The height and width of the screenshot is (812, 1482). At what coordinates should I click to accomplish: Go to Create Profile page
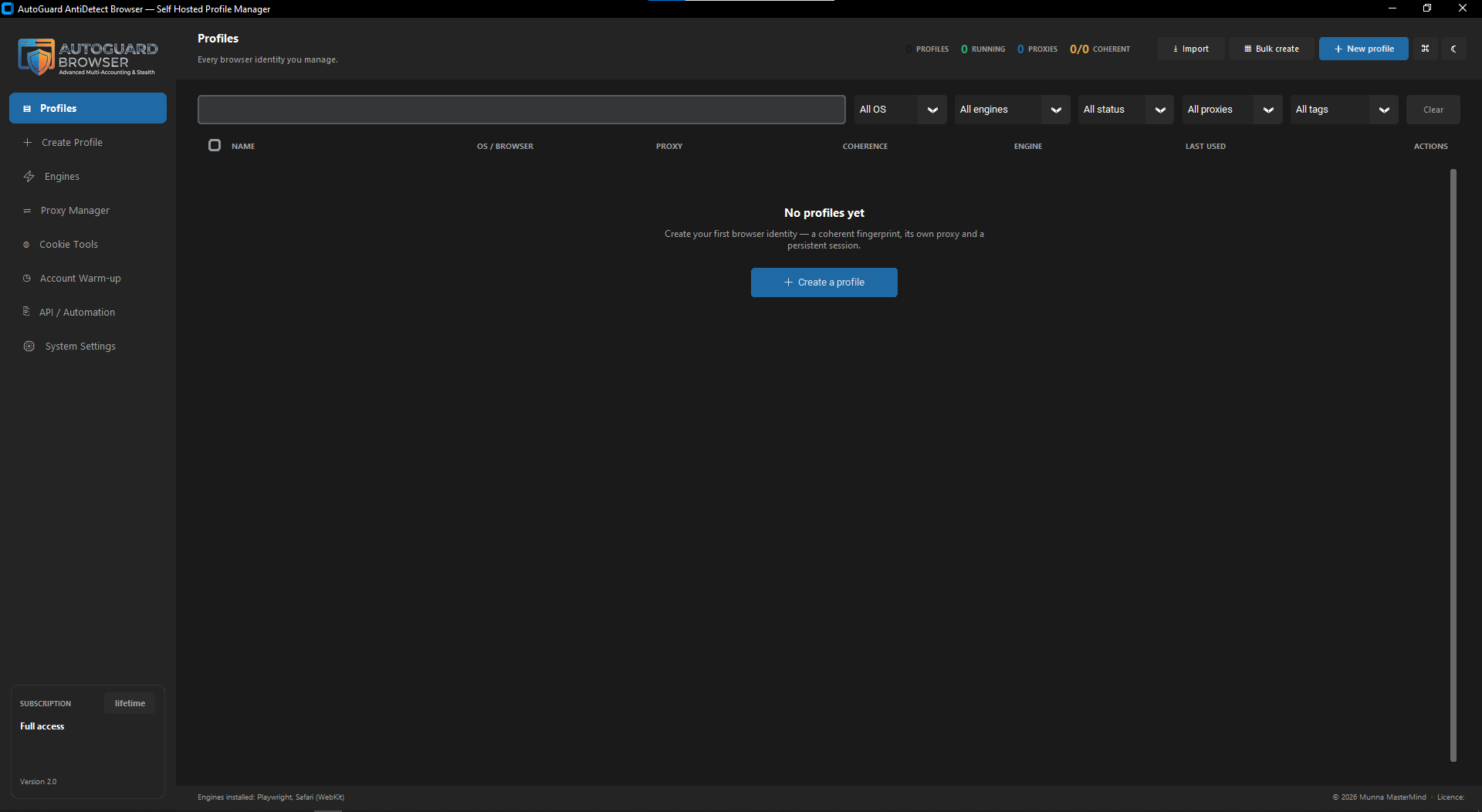click(88, 143)
